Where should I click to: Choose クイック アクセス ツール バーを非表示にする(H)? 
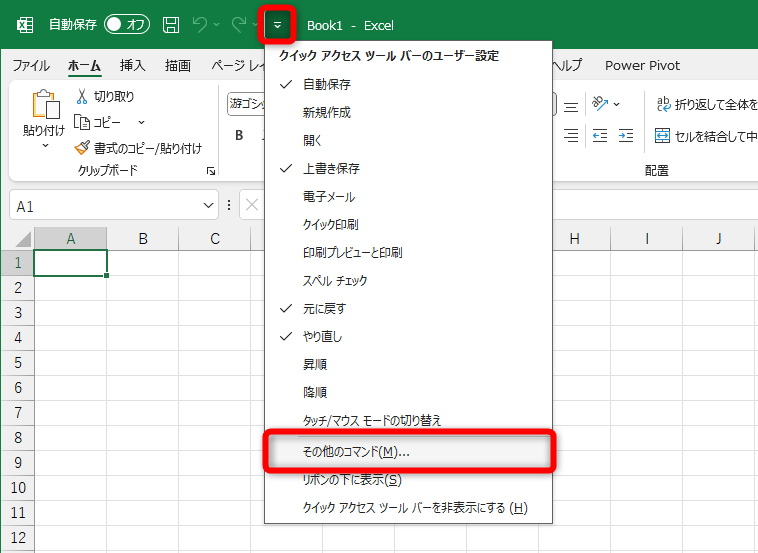pos(408,508)
